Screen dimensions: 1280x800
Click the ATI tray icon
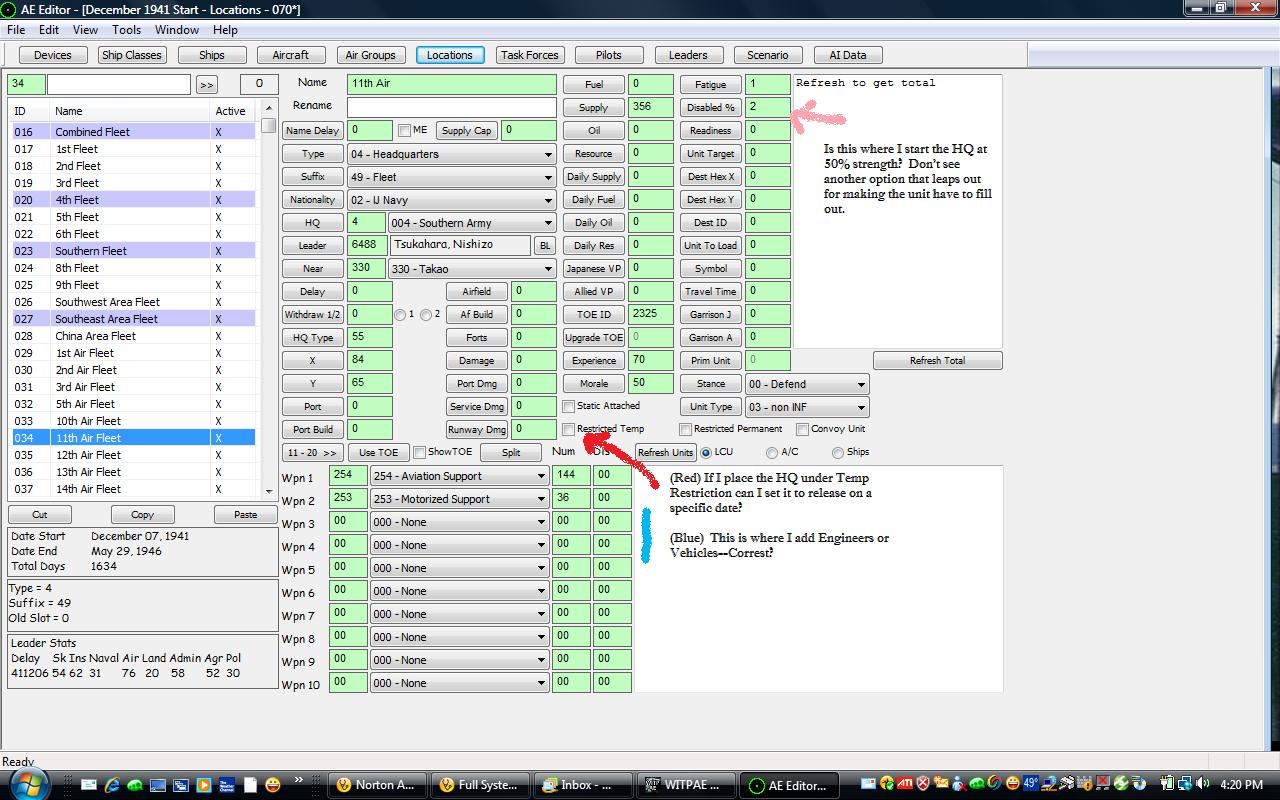coord(905,783)
